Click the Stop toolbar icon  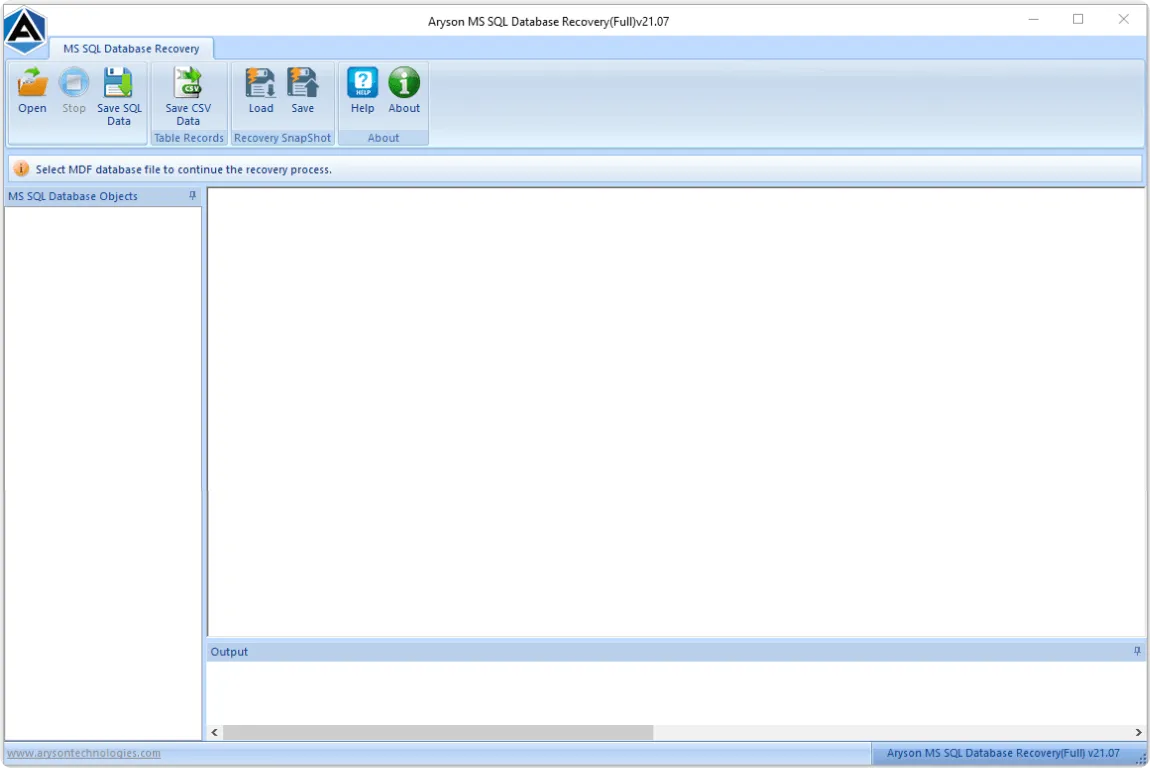[x=73, y=91]
